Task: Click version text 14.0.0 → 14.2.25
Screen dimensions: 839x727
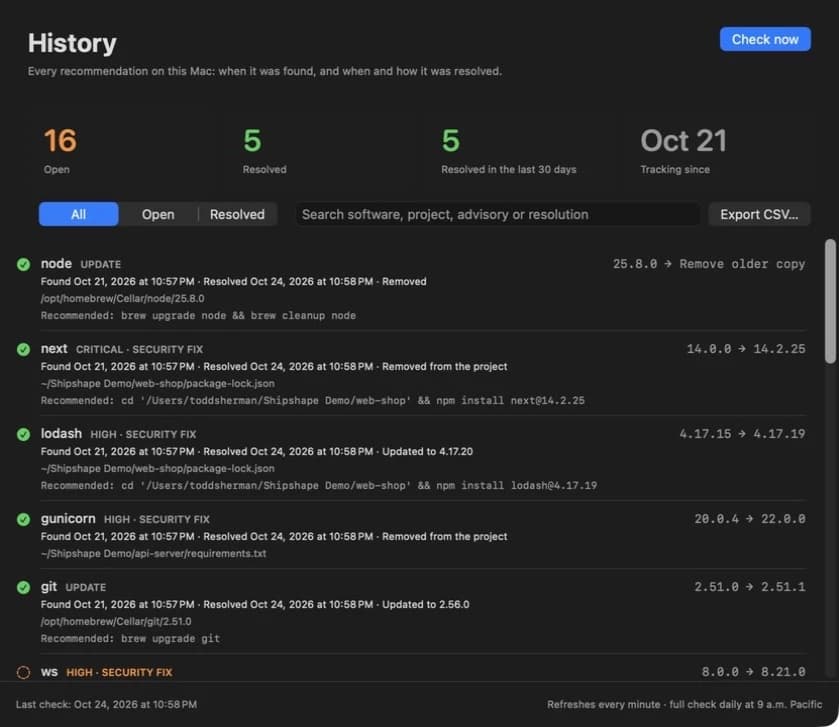Action: (x=746, y=349)
